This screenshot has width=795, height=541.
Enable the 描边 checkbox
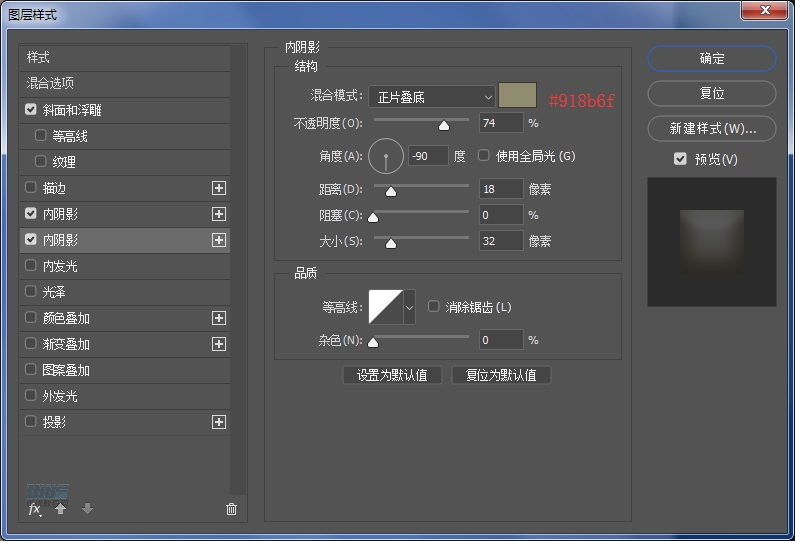[30, 188]
